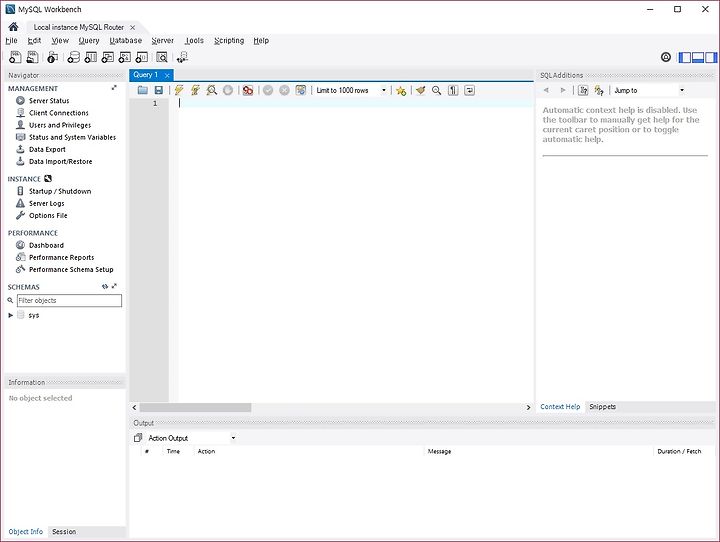
Task: Toggle word wrap icon in query toolbar
Action: 469,90
